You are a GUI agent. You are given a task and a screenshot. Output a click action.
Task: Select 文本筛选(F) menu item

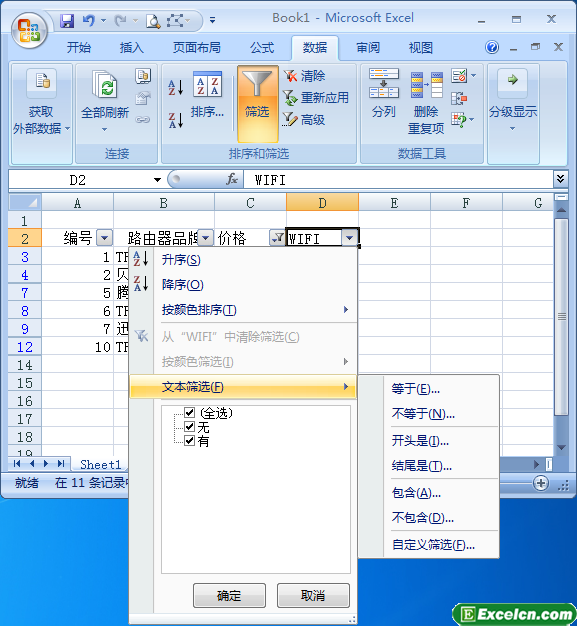(243, 386)
